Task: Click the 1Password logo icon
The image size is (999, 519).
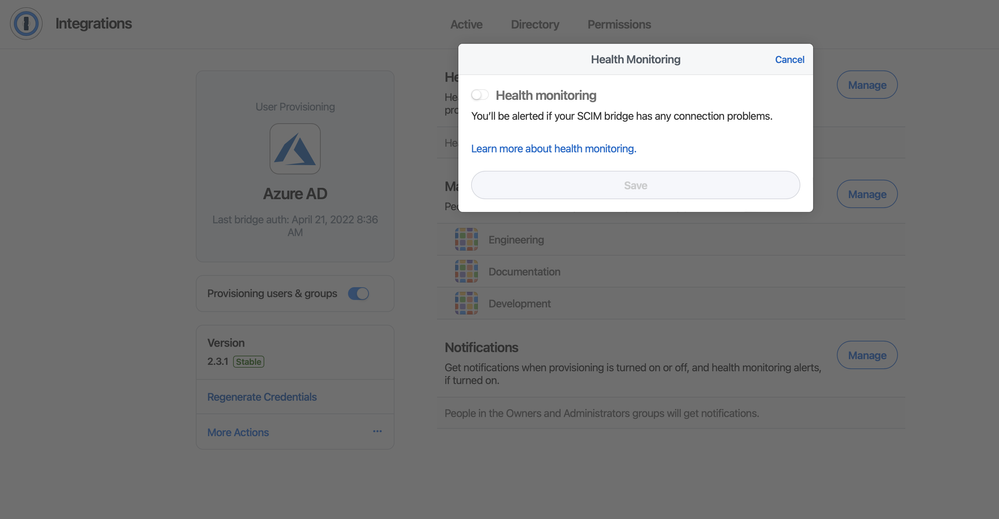Action: 26,24
